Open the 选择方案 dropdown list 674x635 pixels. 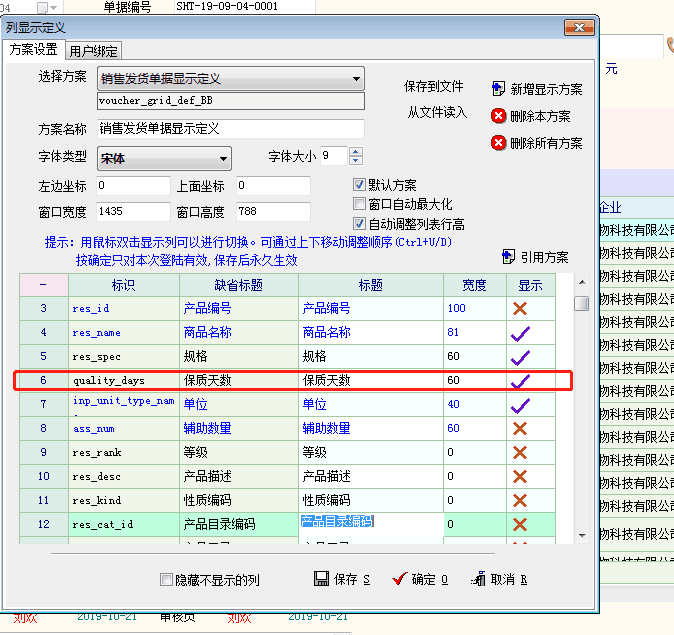pyautogui.click(x=356, y=78)
